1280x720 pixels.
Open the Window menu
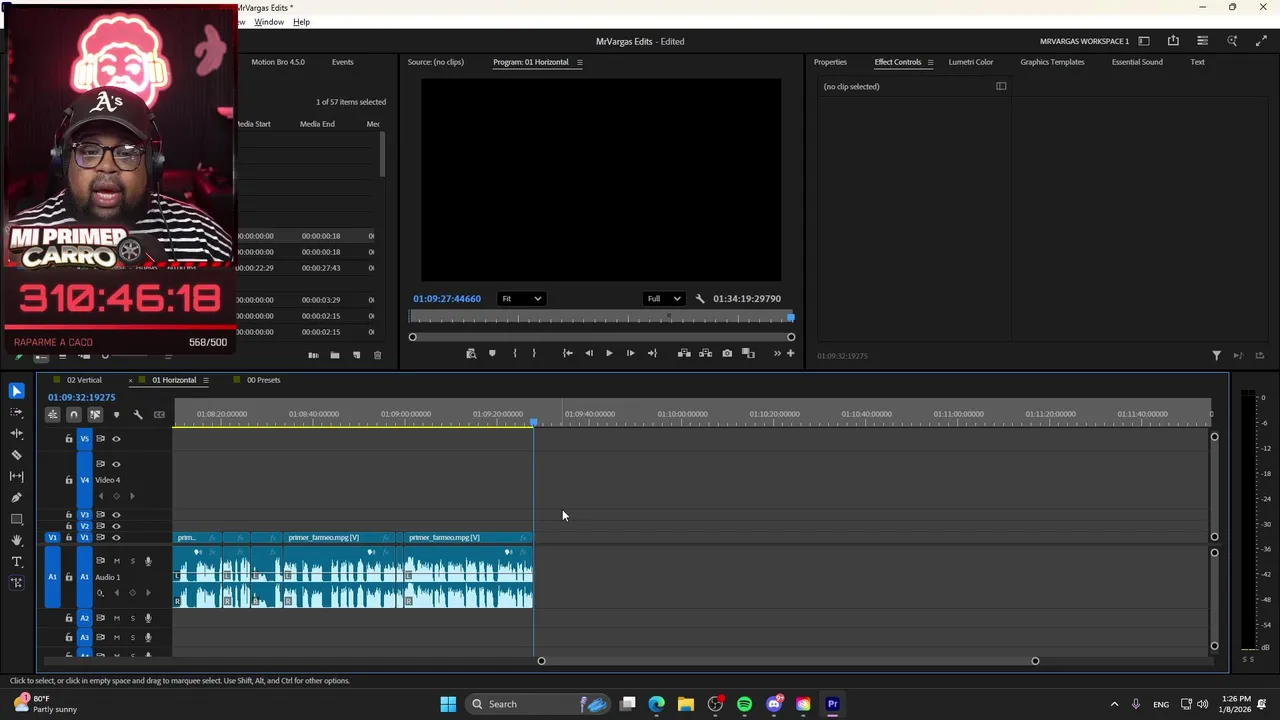(x=269, y=22)
